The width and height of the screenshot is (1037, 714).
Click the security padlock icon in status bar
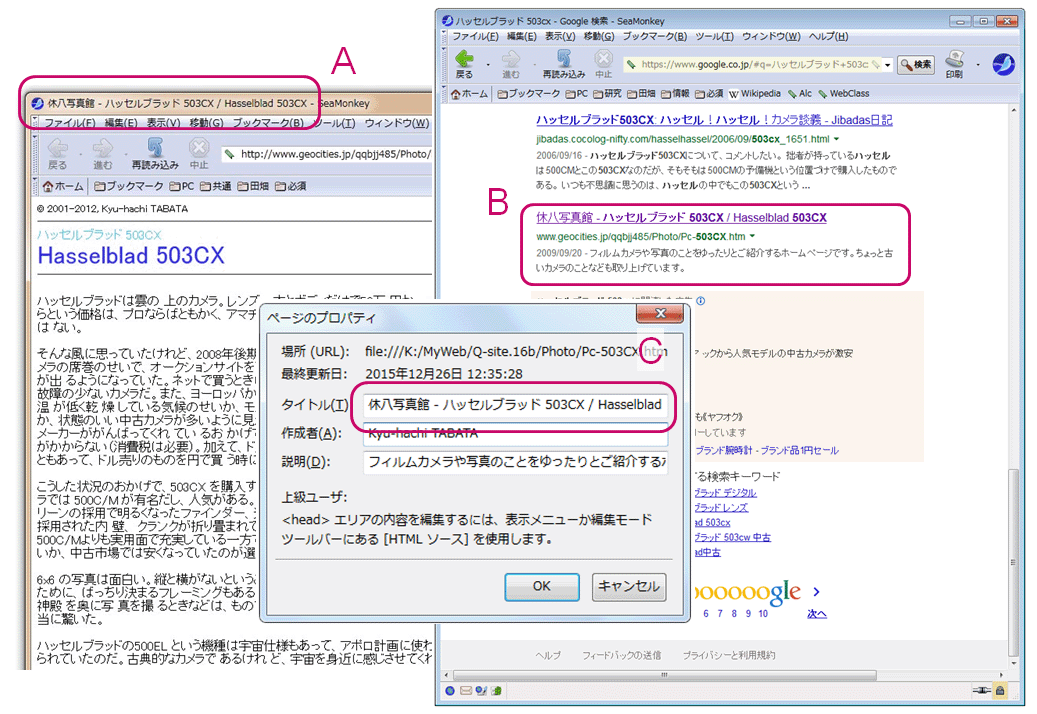coord(1001,691)
